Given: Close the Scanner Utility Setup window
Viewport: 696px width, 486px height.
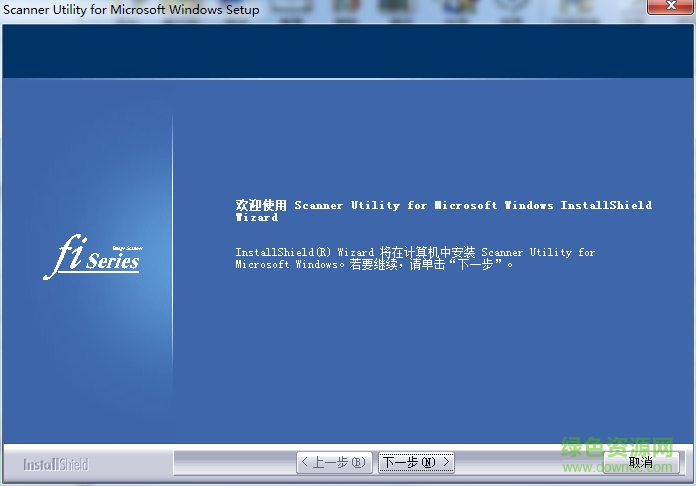Looking at the screenshot, I should [671, 6].
